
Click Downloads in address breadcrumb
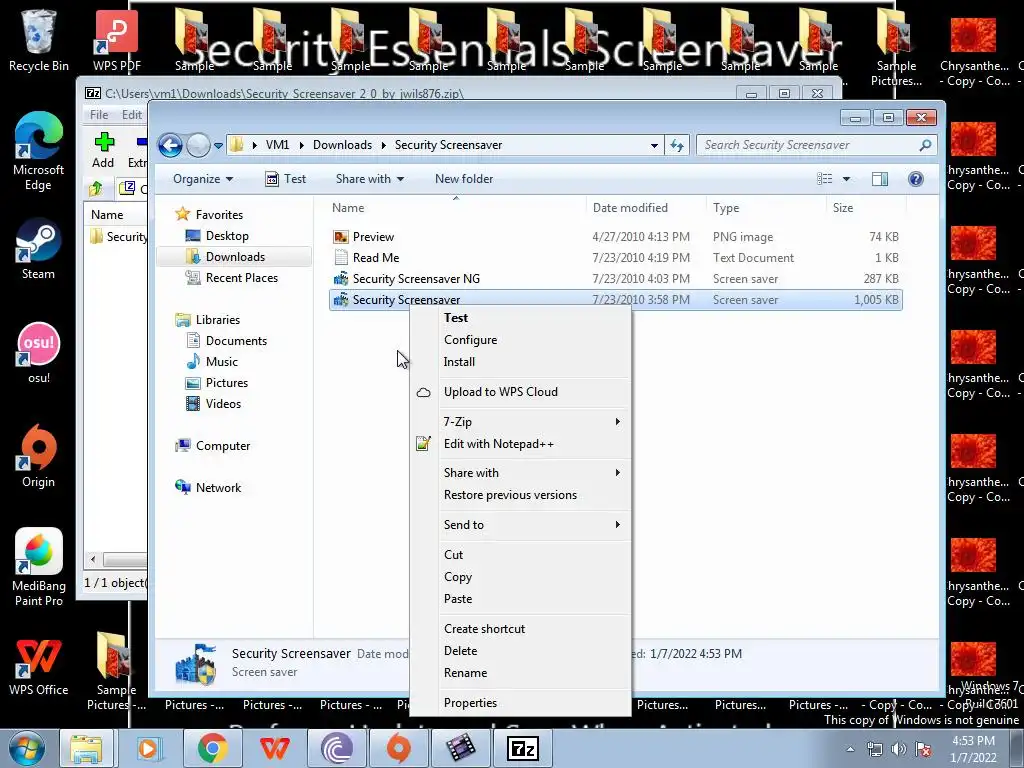coord(342,145)
